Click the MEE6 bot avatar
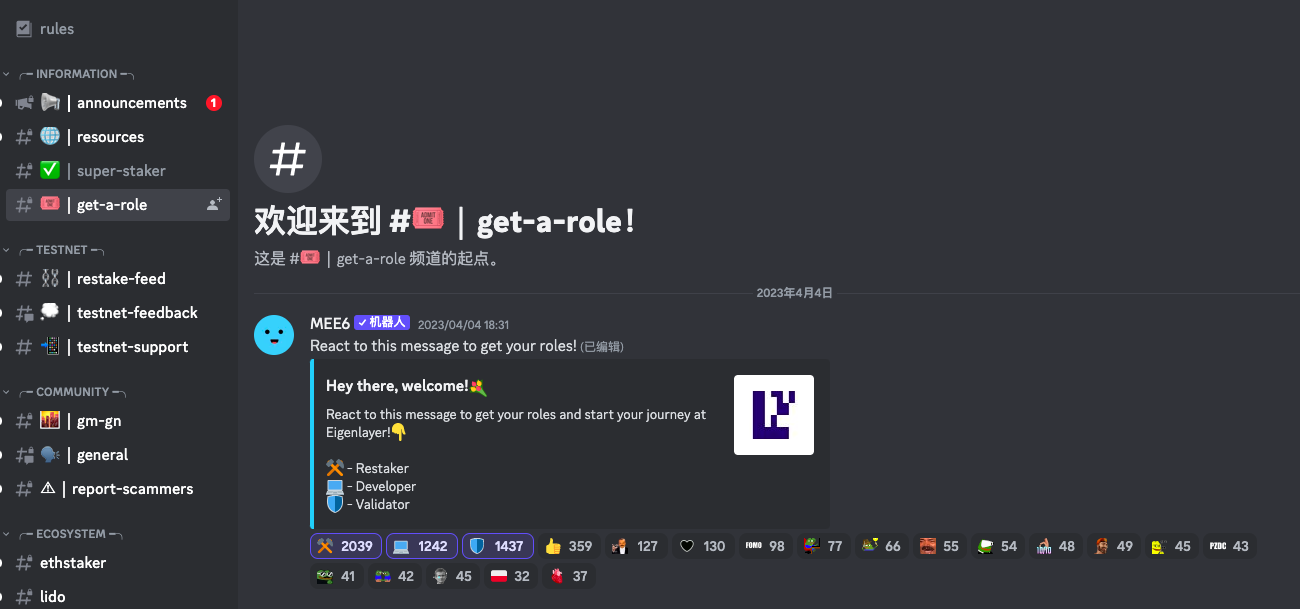Image resolution: width=1300 pixels, height=609 pixels. coord(274,334)
